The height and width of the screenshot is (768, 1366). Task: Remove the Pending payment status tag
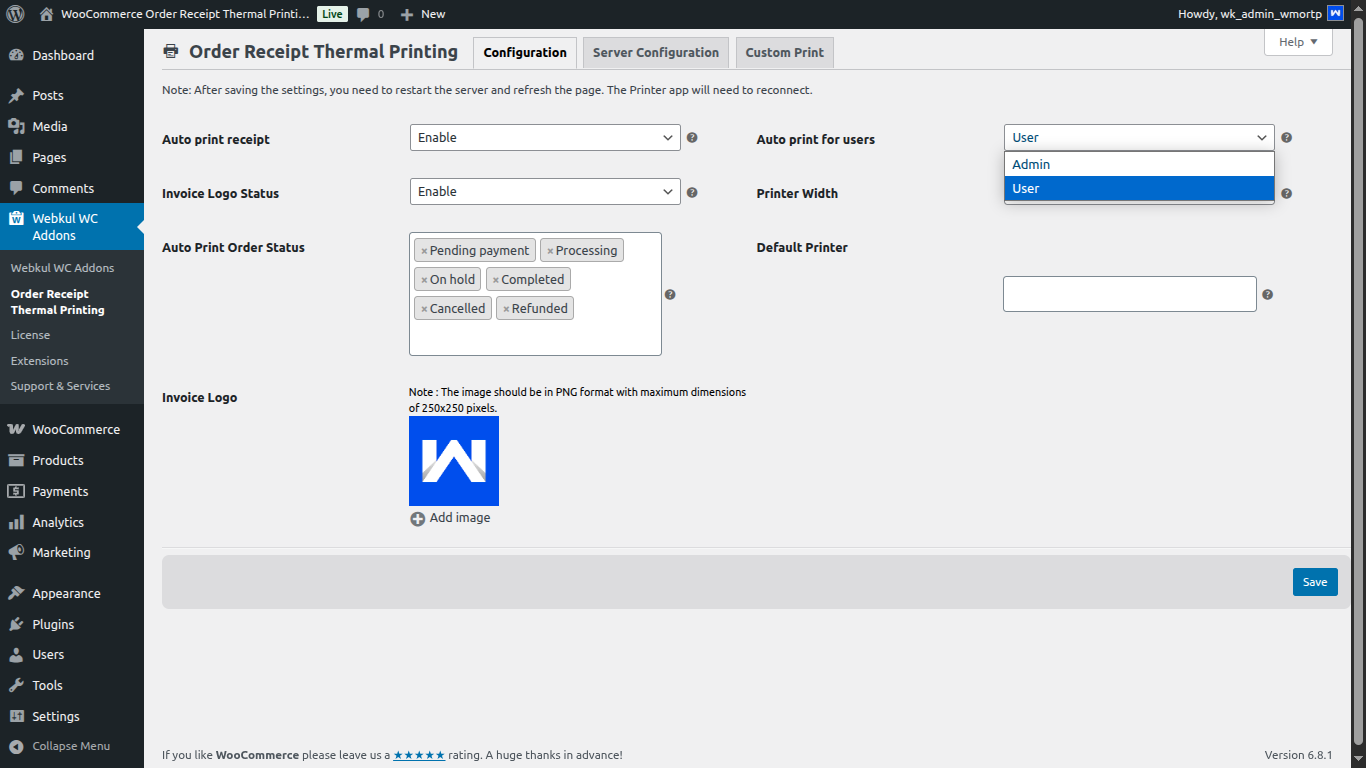click(x=424, y=251)
